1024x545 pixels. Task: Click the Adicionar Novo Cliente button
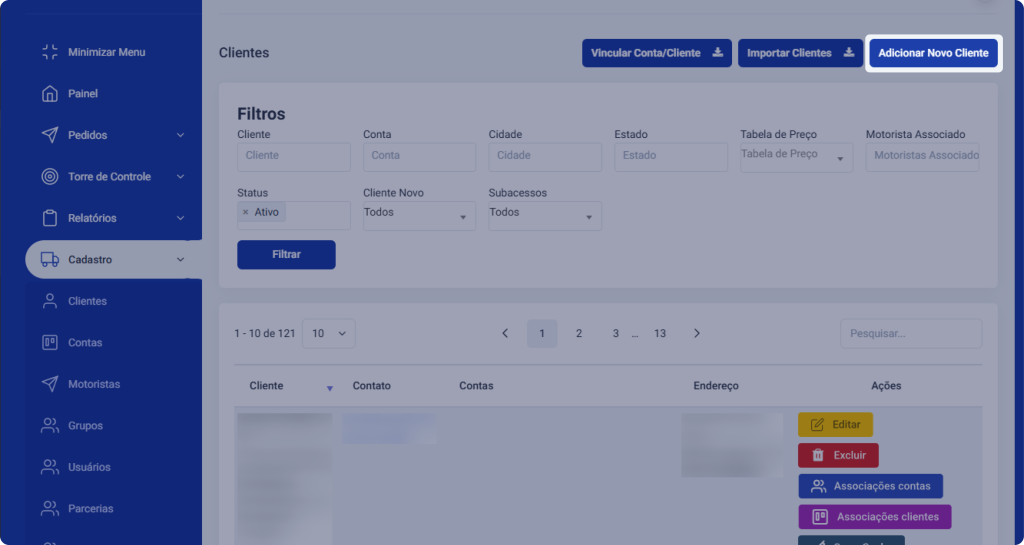(933, 53)
